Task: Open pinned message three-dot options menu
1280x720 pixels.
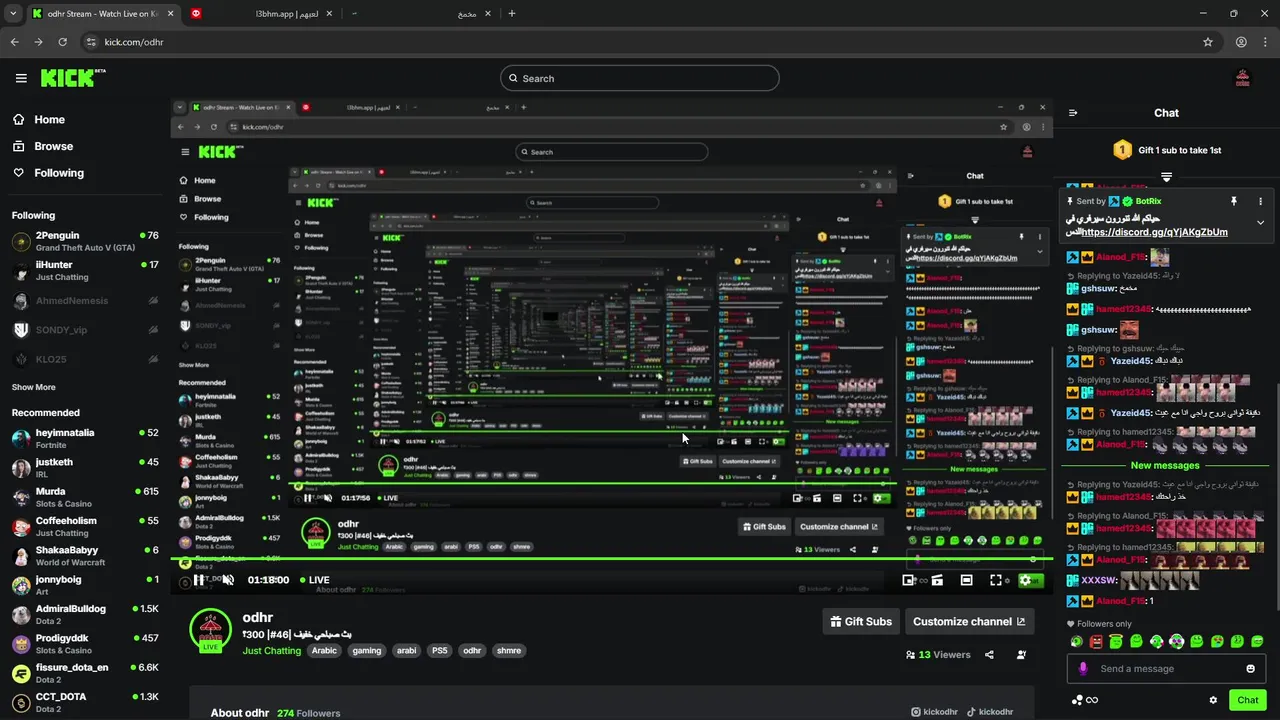Action: click(1260, 201)
